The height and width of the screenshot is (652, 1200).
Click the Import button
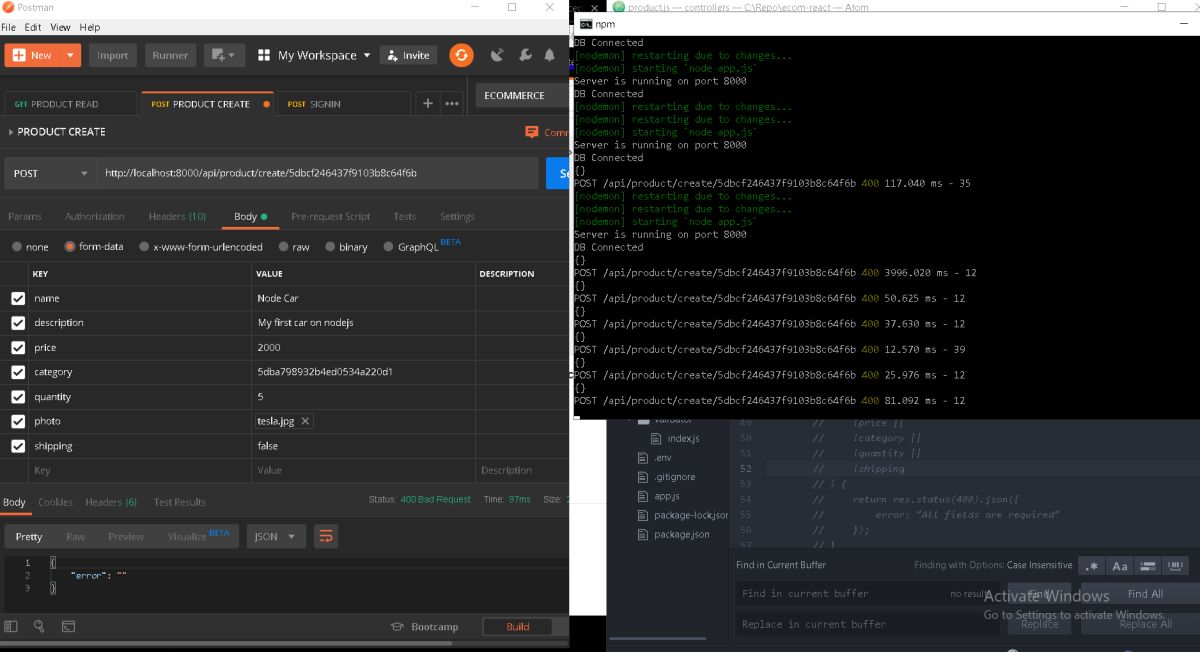113,55
